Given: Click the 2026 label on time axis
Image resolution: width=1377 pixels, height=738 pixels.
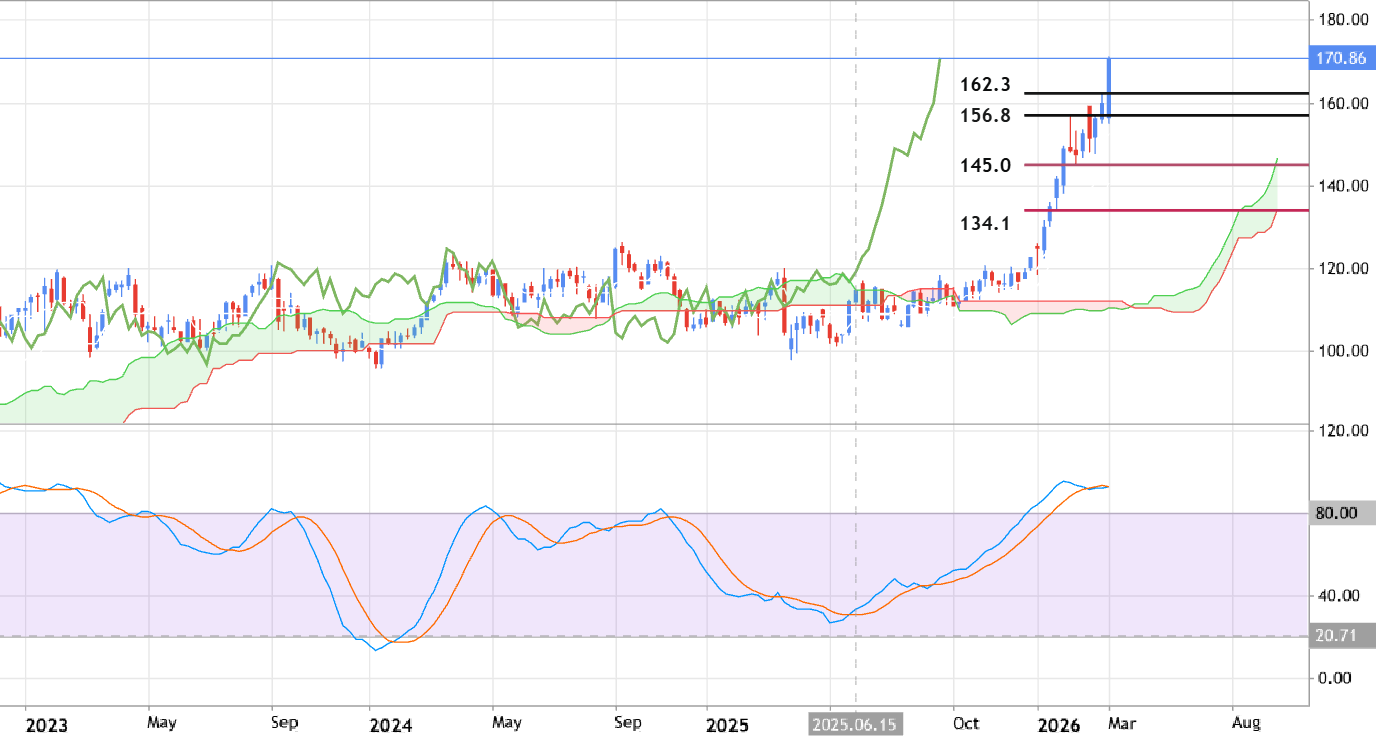Looking at the screenshot, I should [x=1059, y=723].
